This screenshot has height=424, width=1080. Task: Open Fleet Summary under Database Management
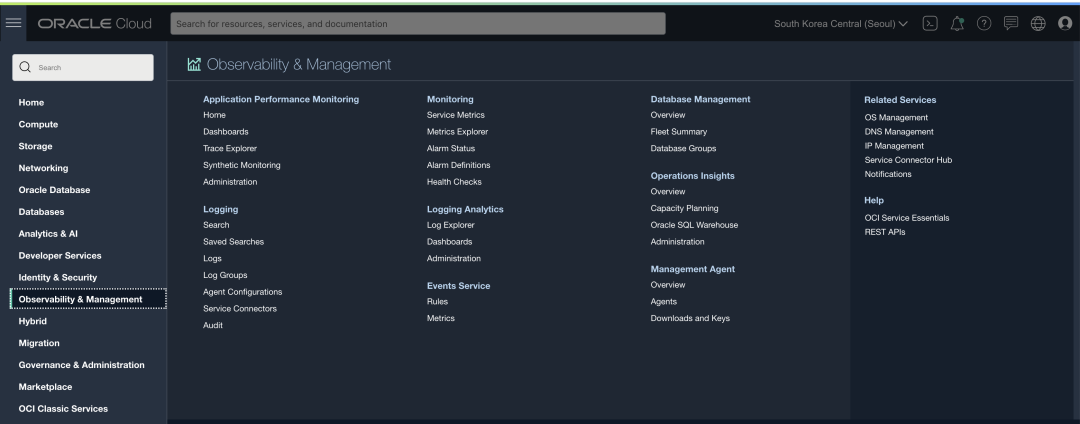tap(678, 131)
